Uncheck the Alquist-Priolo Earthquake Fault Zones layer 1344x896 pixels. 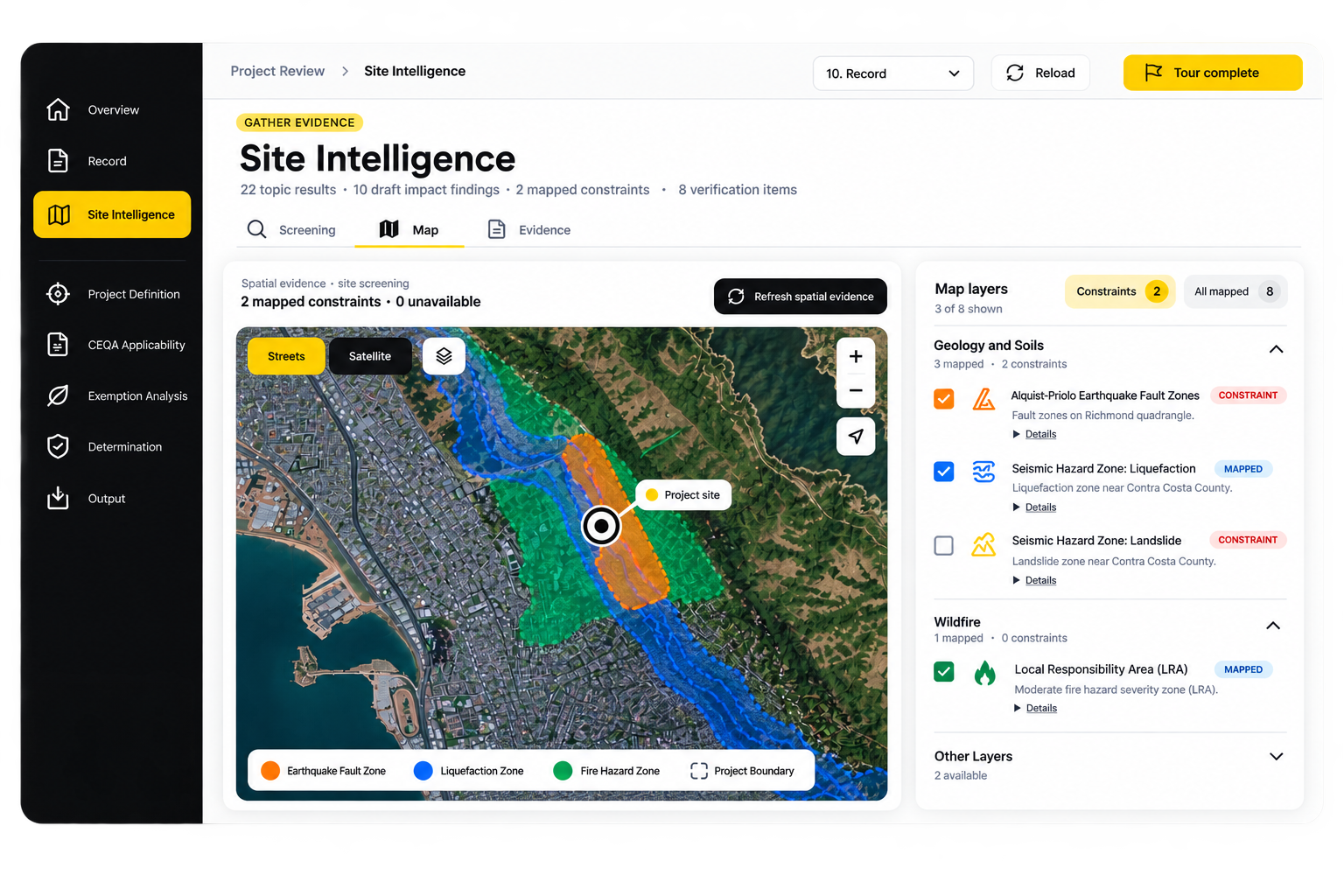pos(943,399)
